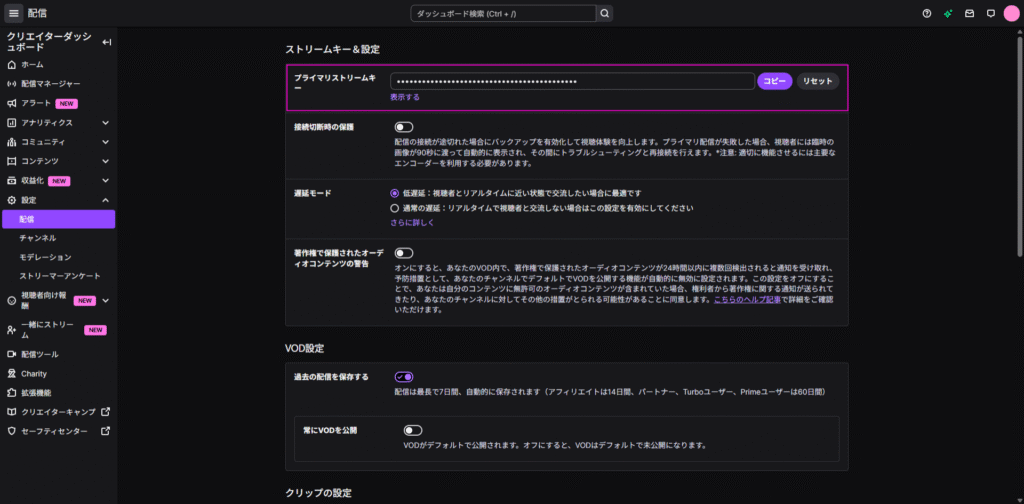Click the 拡張機能 puzzle icon
The height and width of the screenshot is (504, 1024).
click(11, 393)
